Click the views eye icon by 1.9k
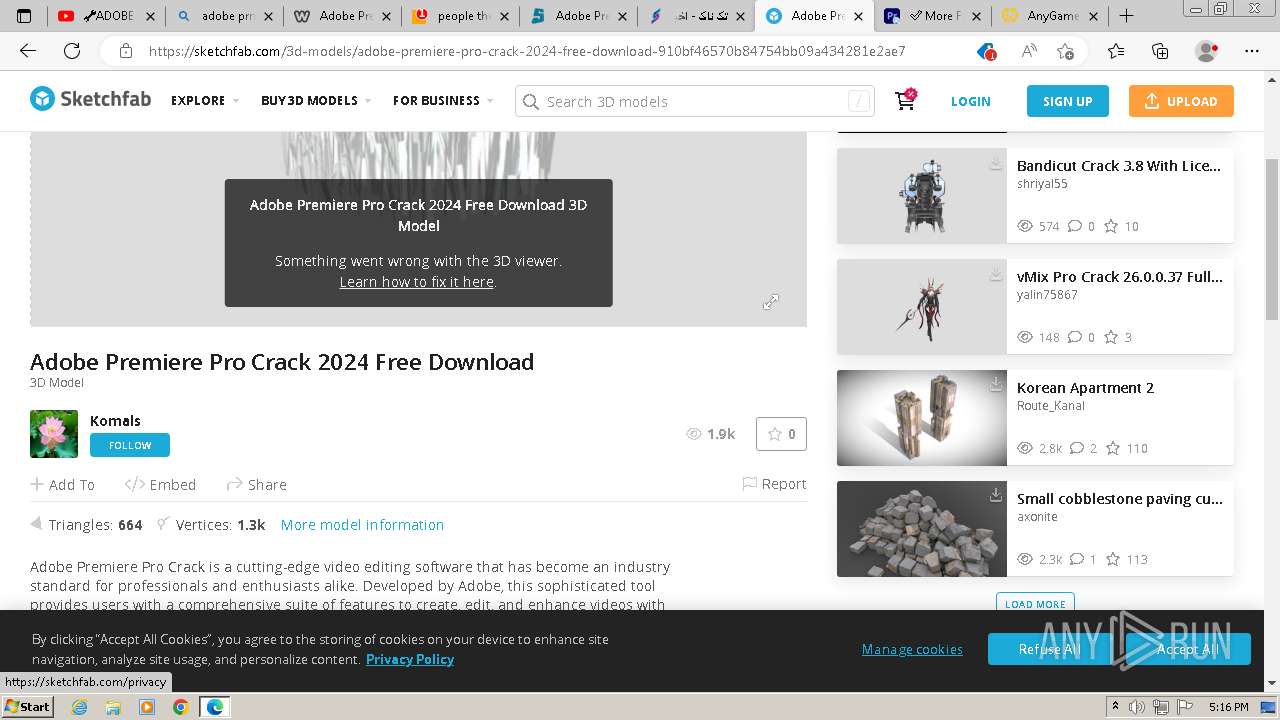Image resolution: width=1280 pixels, height=720 pixels. (x=694, y=434)
